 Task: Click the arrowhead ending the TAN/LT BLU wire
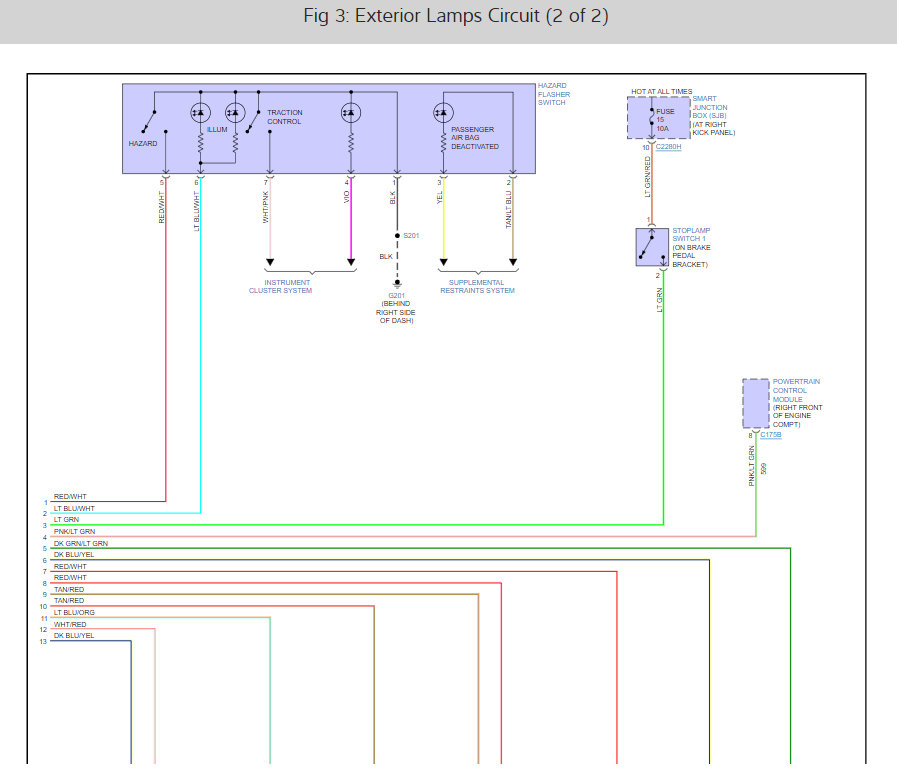(x=513, y=262)
